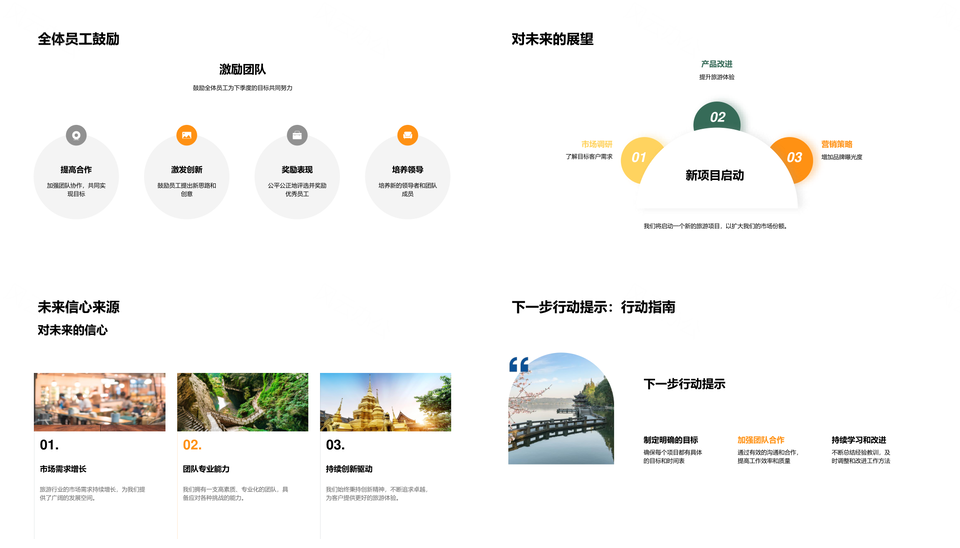Click the orange picture icon above 激发创新
Screen dimensions: 960x548
[x=187, y=135]
